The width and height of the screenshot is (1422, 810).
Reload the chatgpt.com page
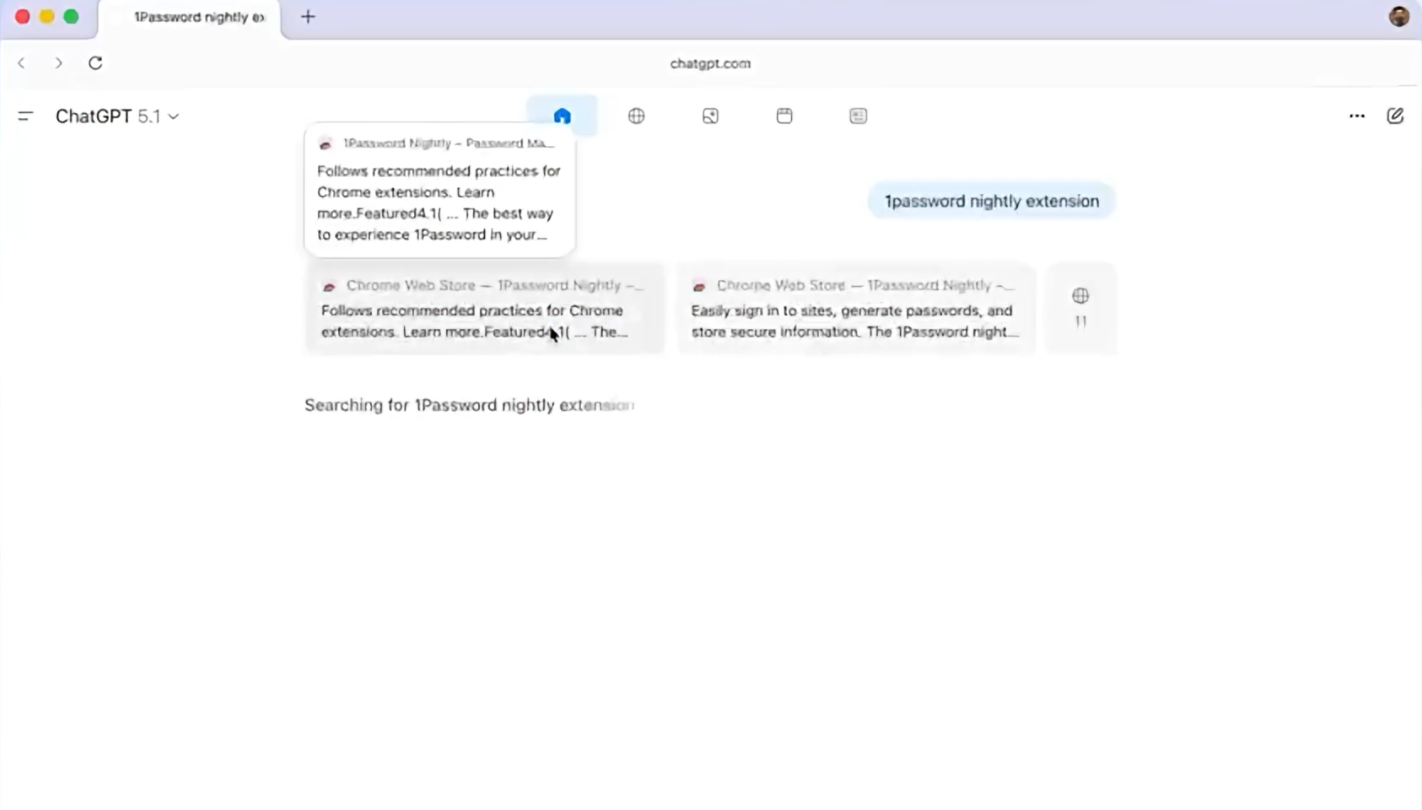pos(95,63)
